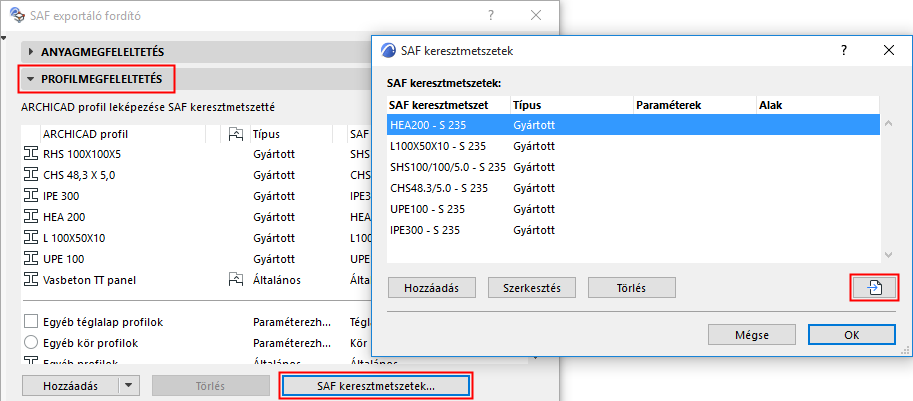Click the help question mark in SAF keresztmetszetek dialog
This screenshot has width=913, height=401.
[844, 51]
